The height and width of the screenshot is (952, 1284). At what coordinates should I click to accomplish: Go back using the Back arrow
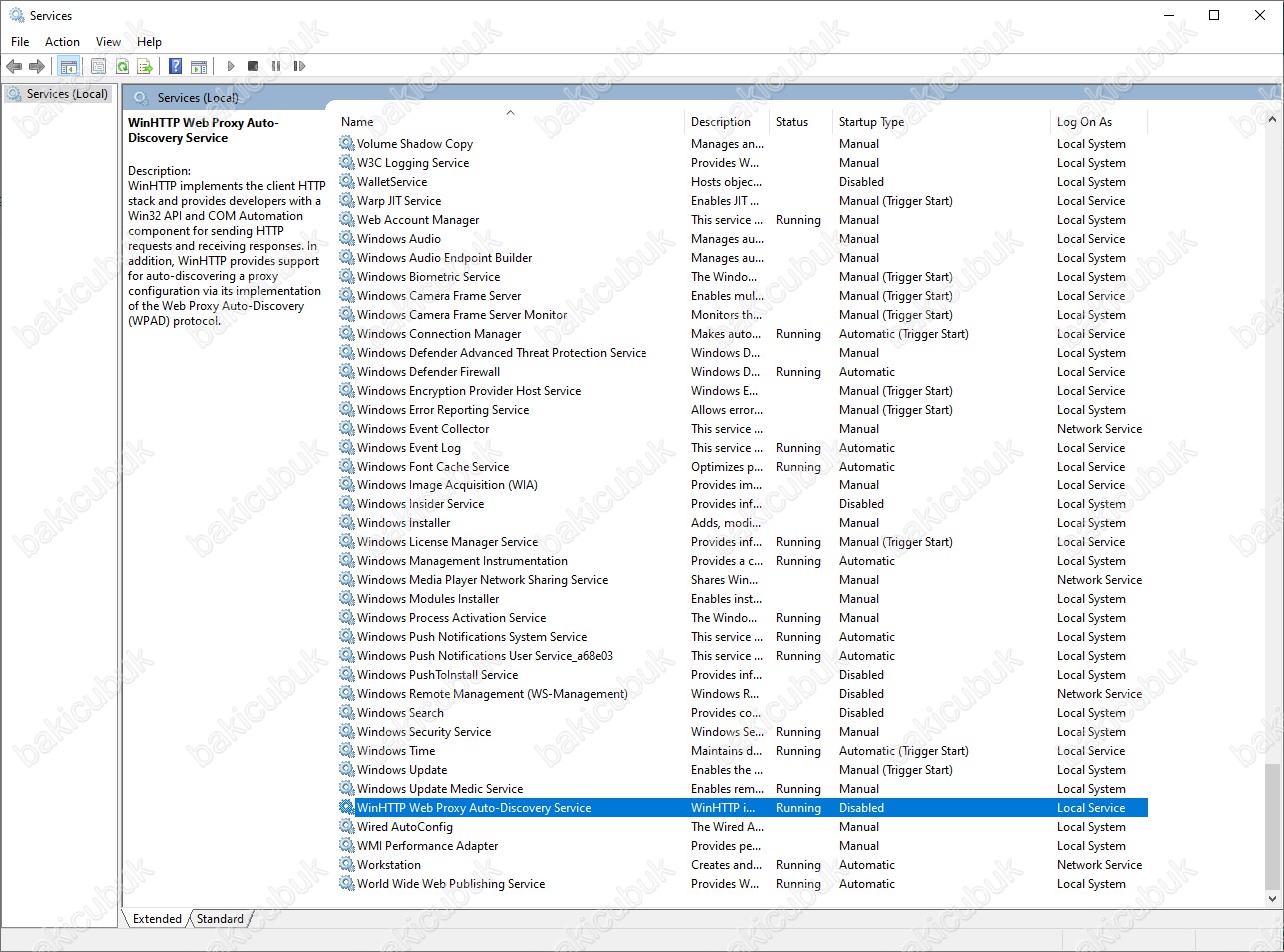[14, 66]
